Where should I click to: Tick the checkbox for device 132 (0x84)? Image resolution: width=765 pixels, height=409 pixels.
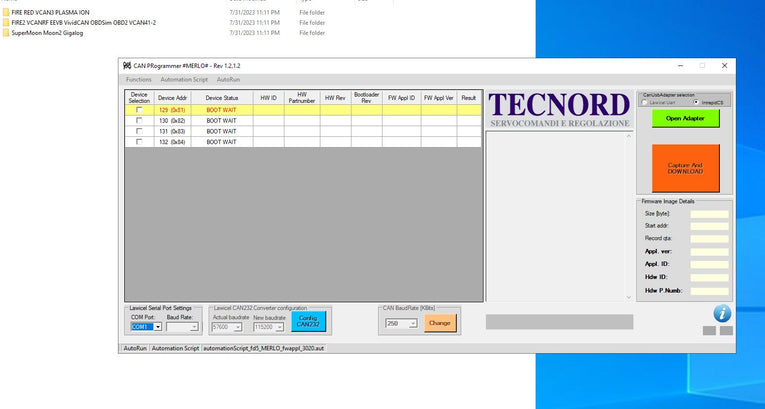coord(139,142)
